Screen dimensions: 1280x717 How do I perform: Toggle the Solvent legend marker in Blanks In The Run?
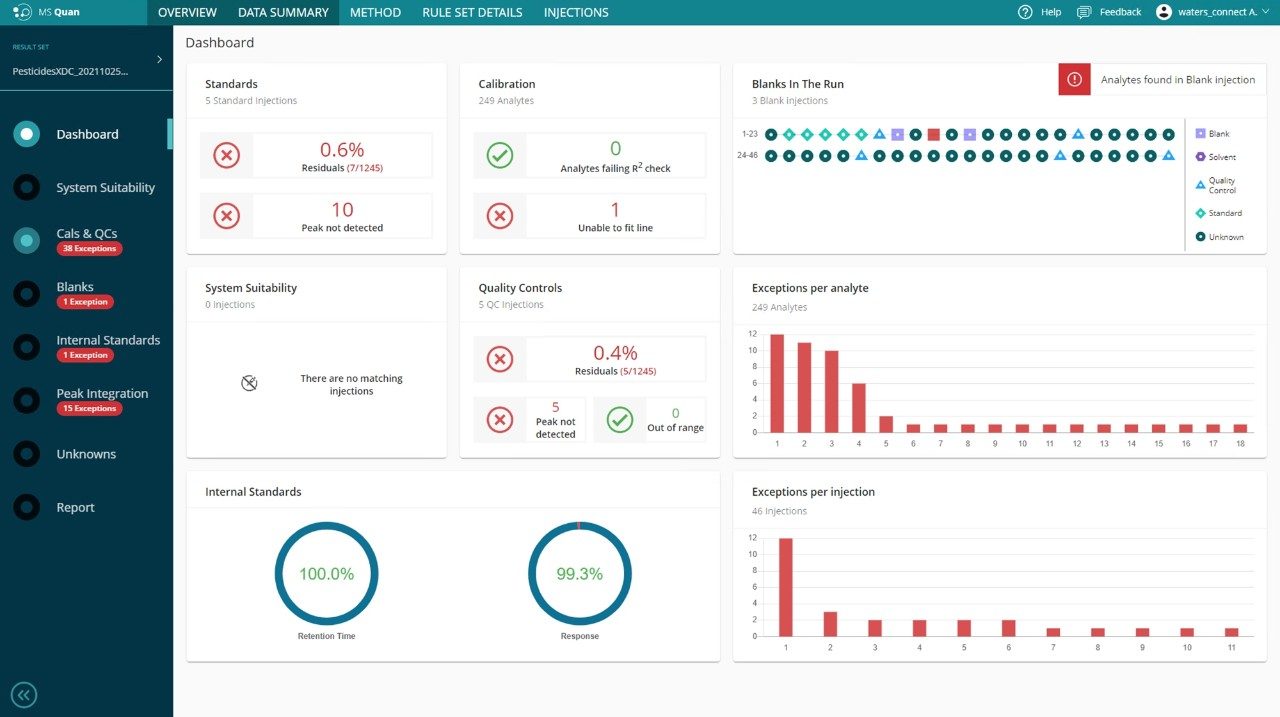point(1200,156)
